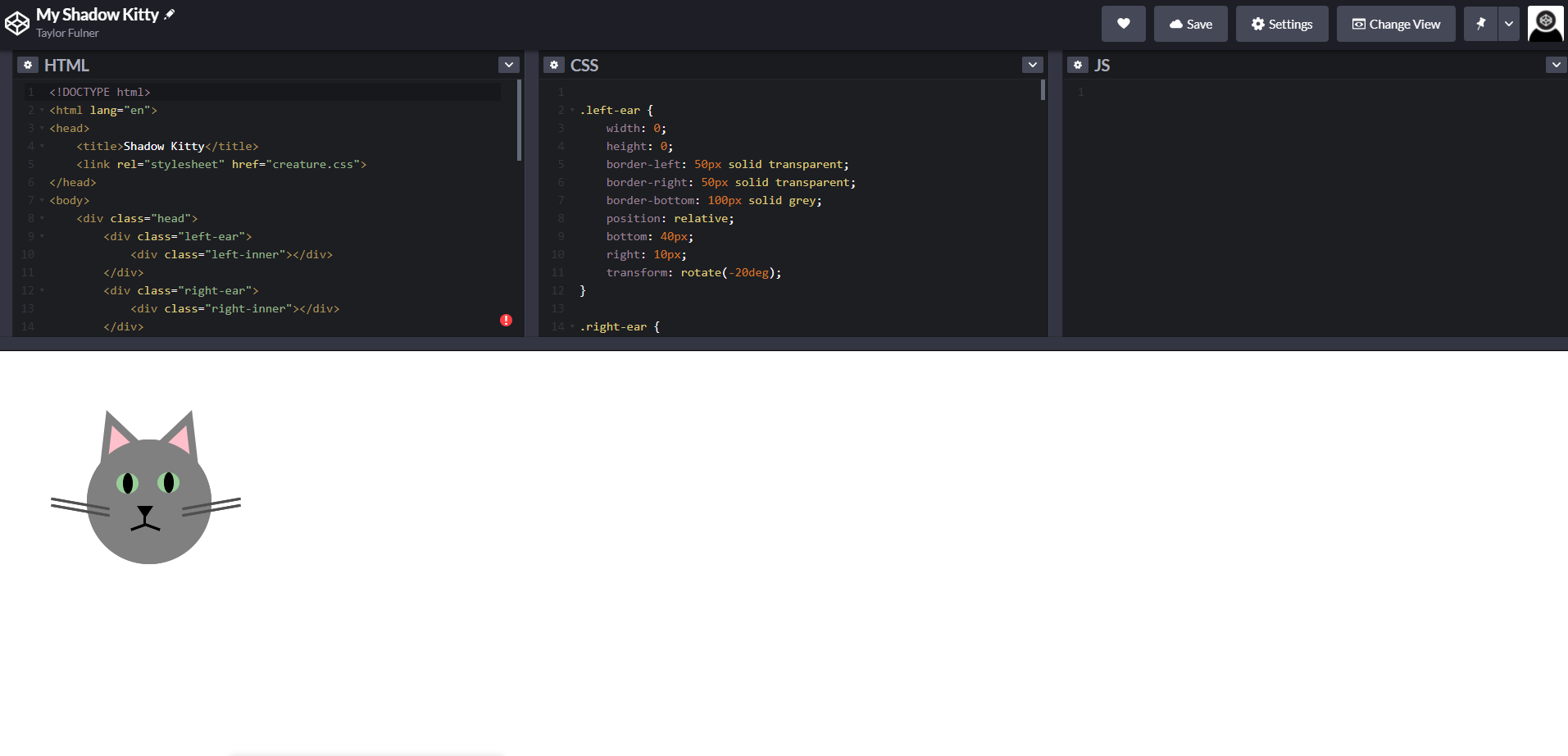Click the border-bottom grey declaration
Viewport: 1568px width, 756px height.
[x=714, y=200]
